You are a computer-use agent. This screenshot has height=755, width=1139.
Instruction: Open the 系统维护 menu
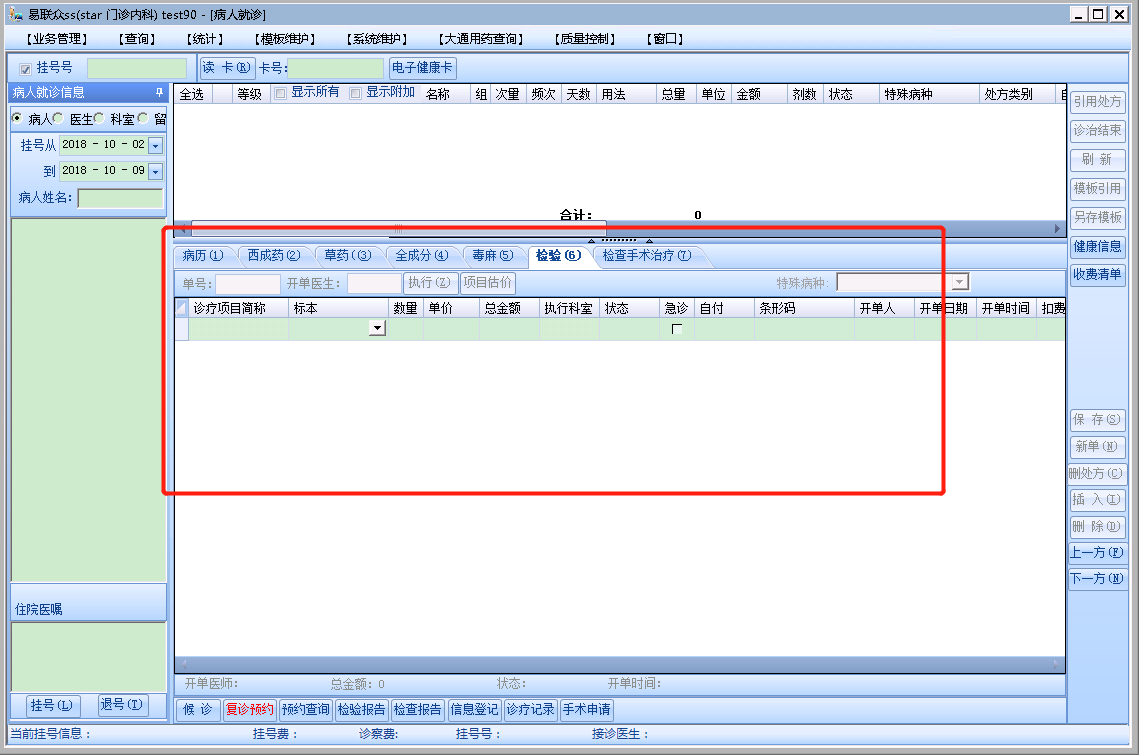(x=376, y=39)
